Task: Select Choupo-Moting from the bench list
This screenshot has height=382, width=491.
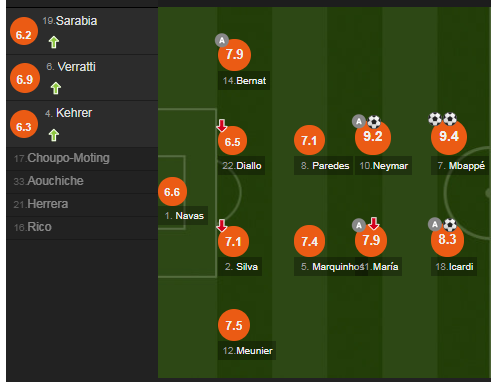Action: coord(82,158)
